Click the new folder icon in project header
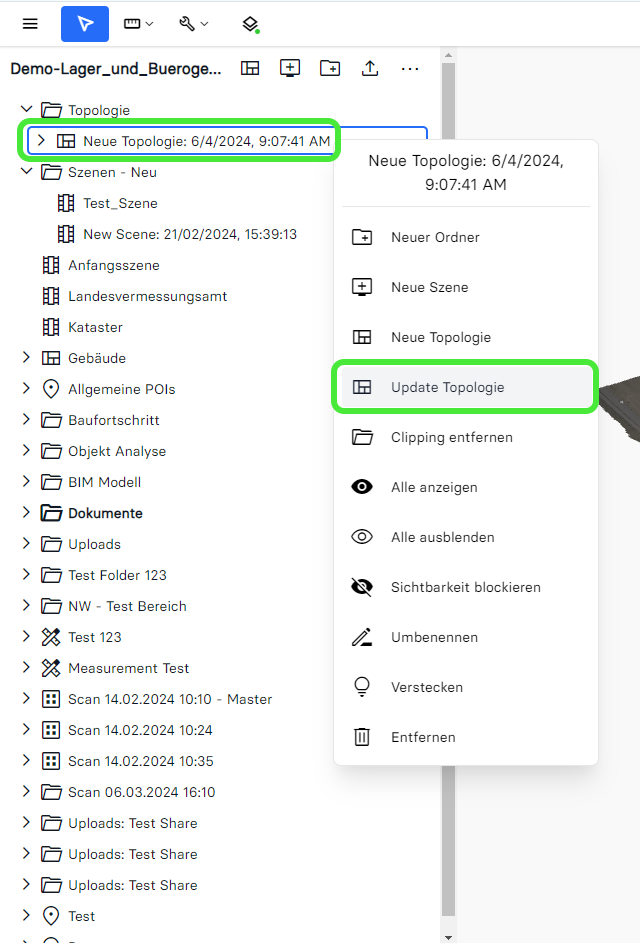This screenshot has width=640, height=943. coord(330,68)
